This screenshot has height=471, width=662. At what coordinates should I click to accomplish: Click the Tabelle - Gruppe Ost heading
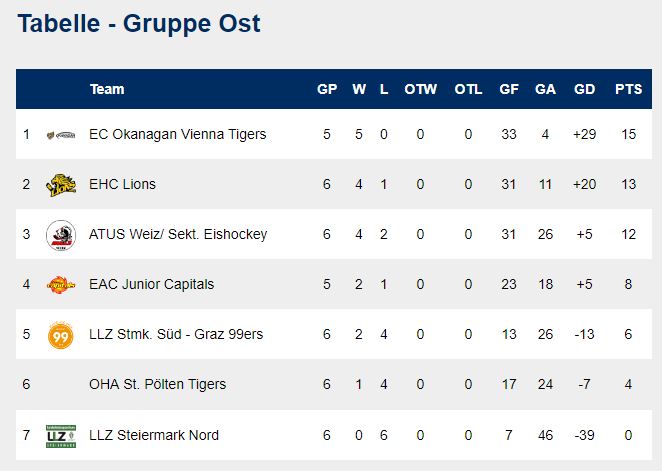point(139,24)
